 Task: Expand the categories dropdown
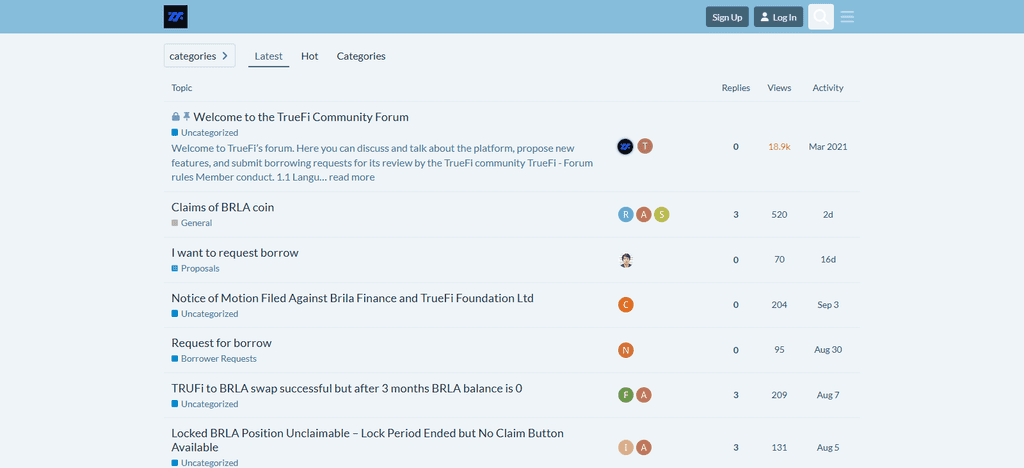(199, 56)
